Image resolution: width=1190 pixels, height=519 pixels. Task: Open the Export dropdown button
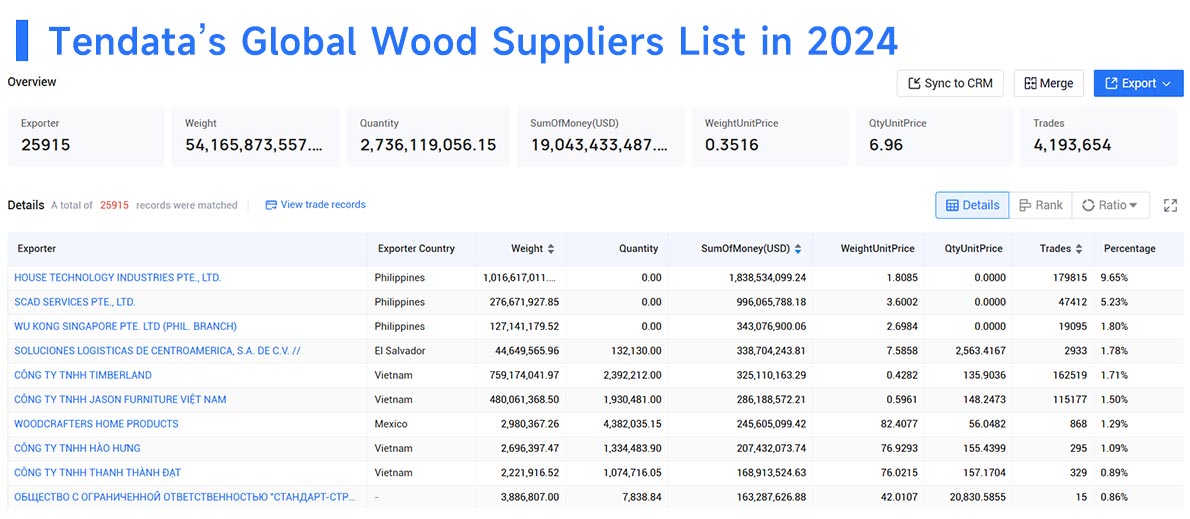1138,83
